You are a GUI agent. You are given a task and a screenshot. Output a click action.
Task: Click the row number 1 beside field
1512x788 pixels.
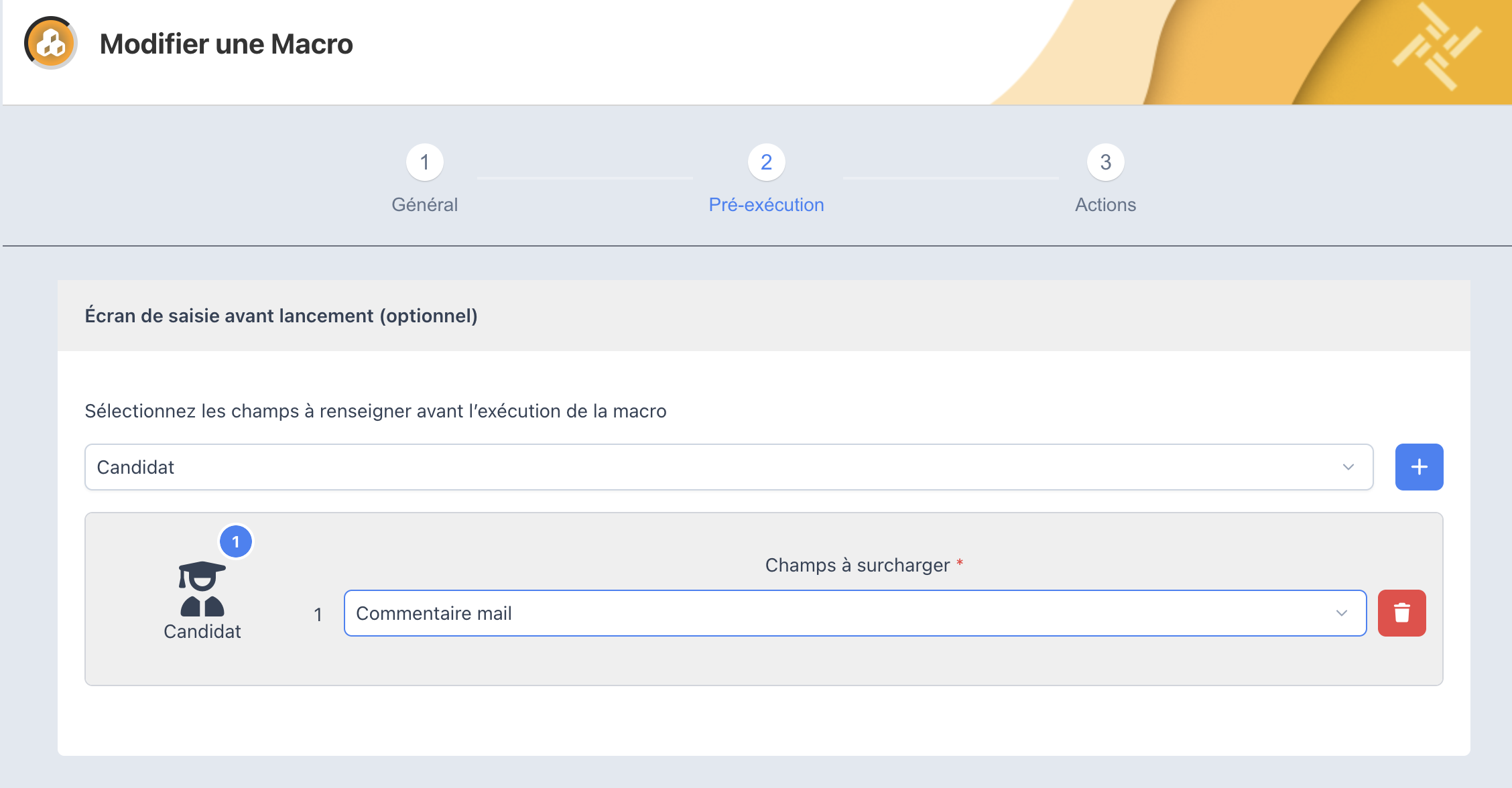pos(318,614)
